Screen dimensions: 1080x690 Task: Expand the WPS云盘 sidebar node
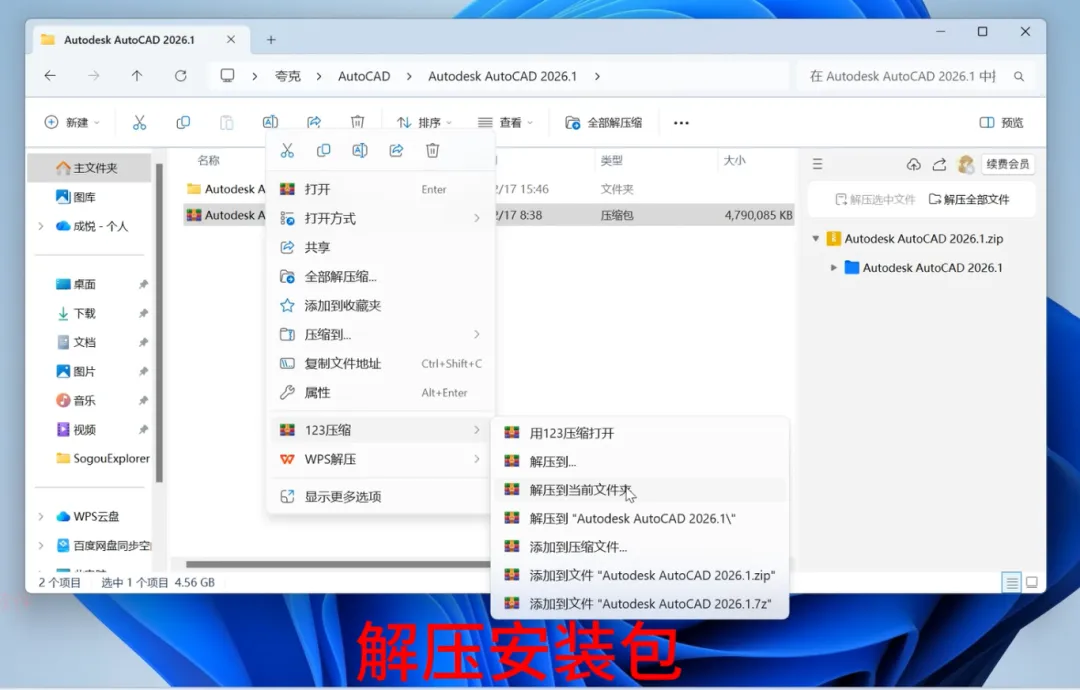(x=41, y=516)
